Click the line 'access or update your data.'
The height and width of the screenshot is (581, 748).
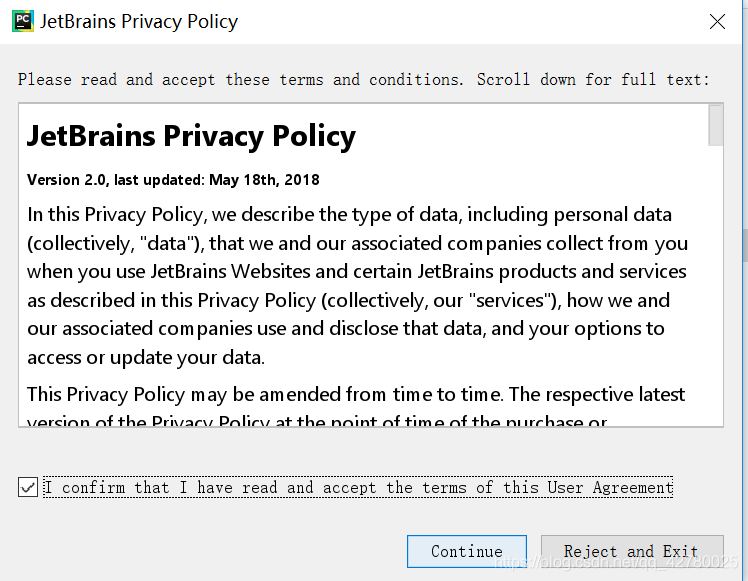(x=146, y=357)
